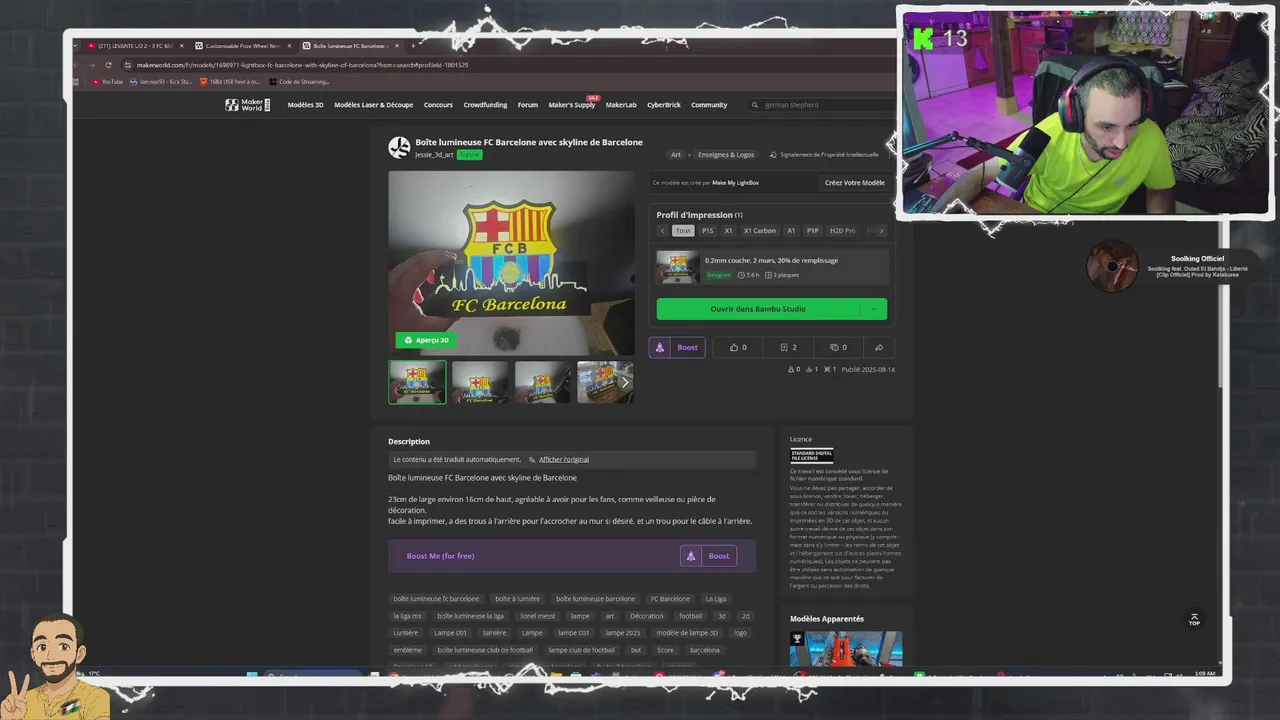Click the 'boîte à lumière' tag

517,599
